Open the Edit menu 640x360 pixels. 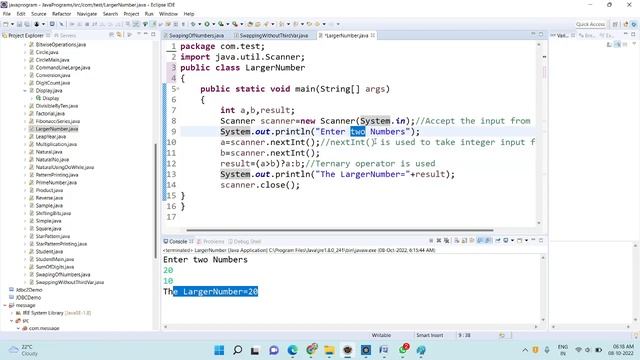tap(21, 14)
